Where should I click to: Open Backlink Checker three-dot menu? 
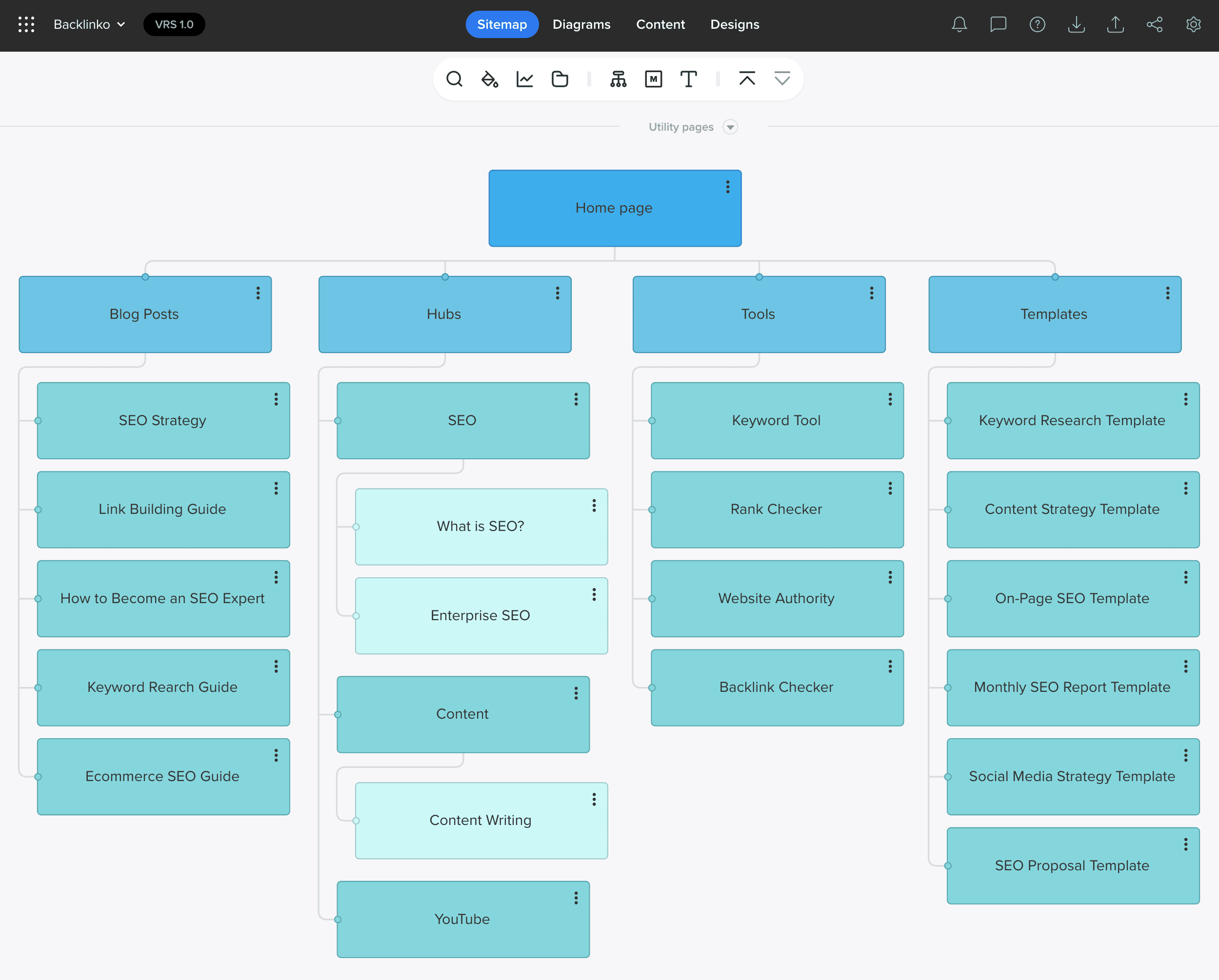(890, 666)
